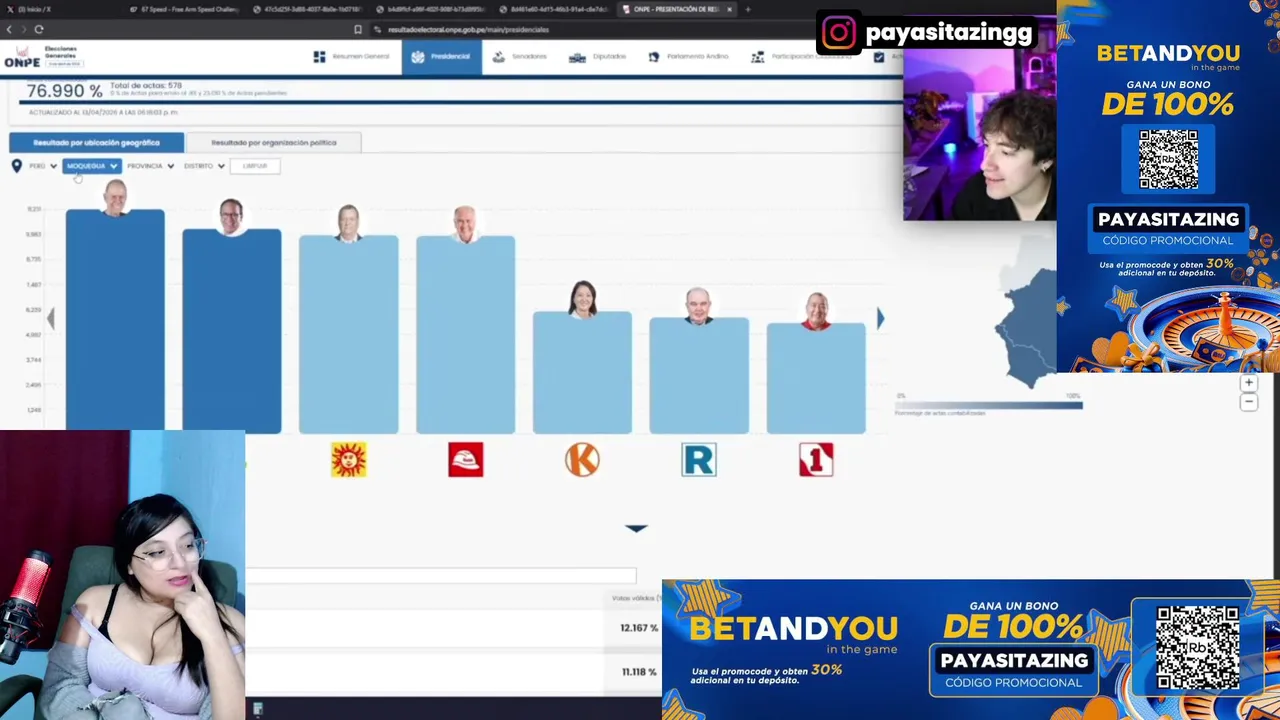Click the tallest dark blue result bar
The height and width of the screenshot is (720, 1280).
point(115,322)
